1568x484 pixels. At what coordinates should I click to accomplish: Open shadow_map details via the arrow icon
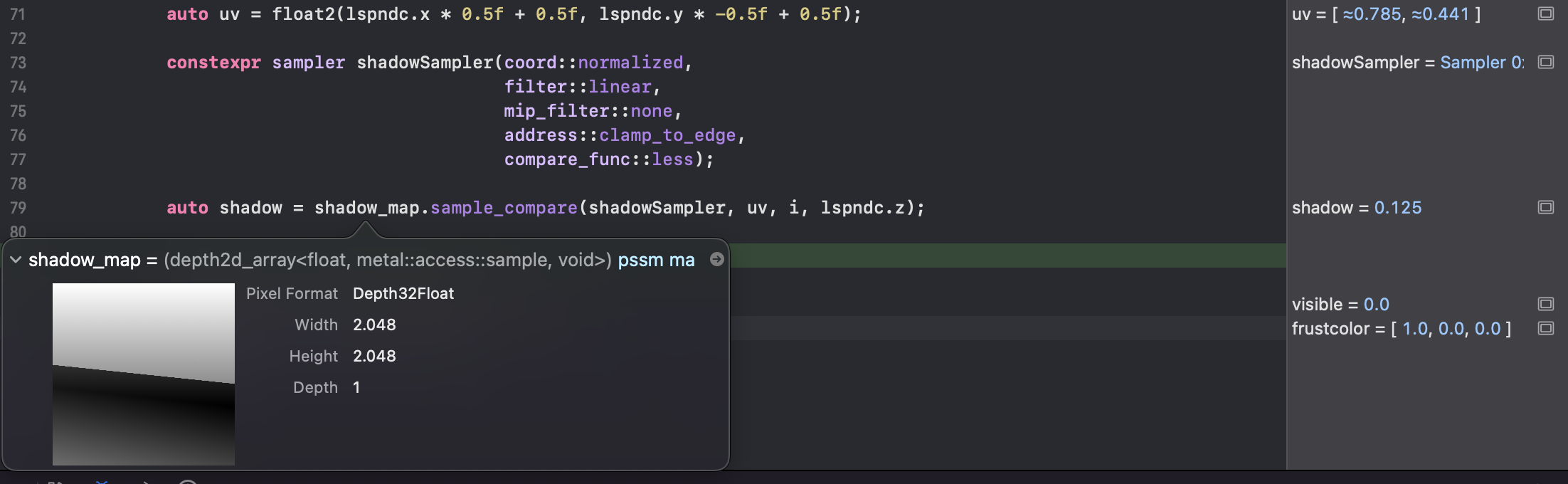tap(717, 259)
